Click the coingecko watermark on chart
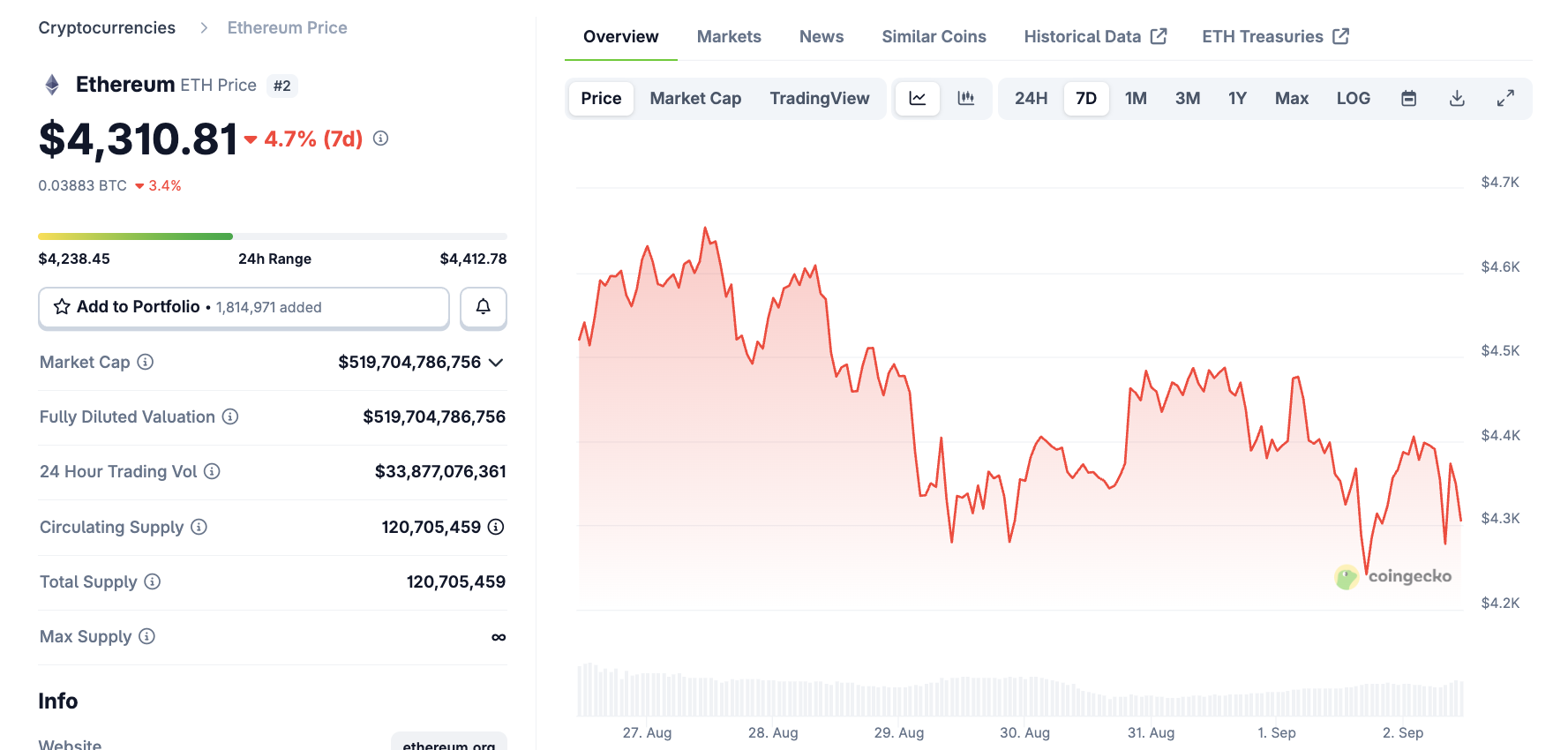Viewport: 1568px width, 750px height. (1394, 577)
